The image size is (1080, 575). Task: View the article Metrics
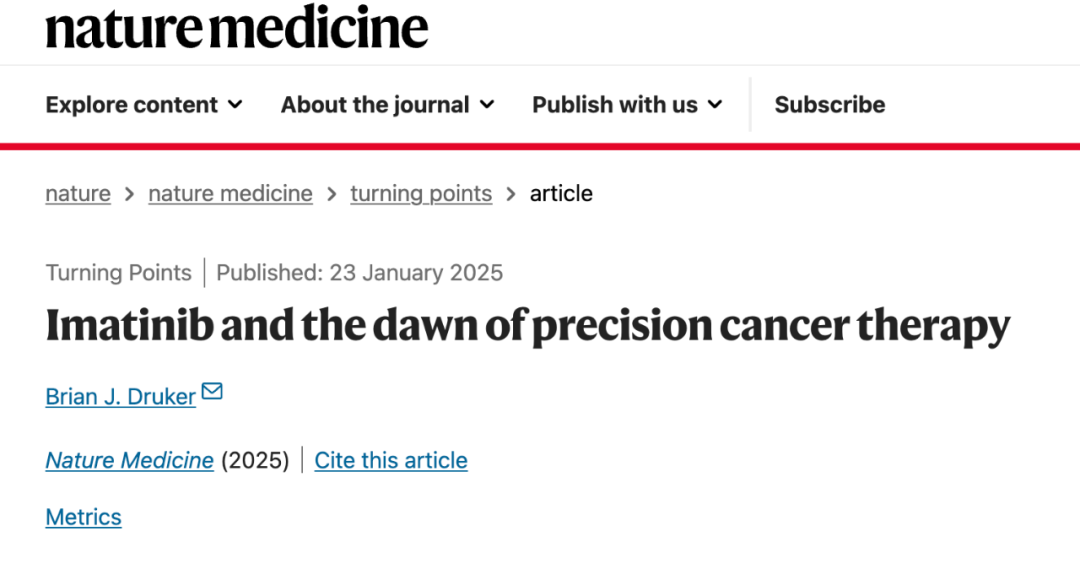83,517
